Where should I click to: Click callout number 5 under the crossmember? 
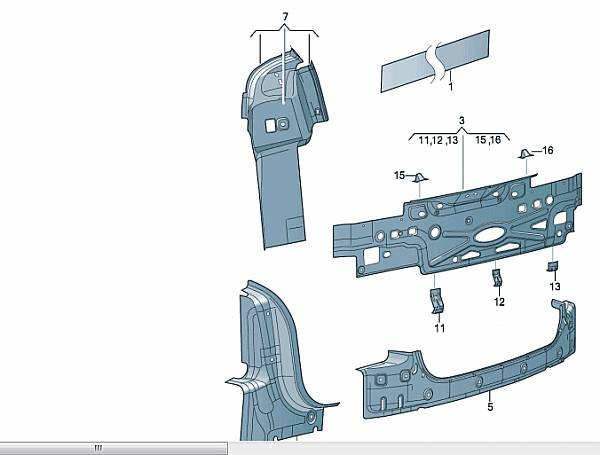(490, 407)
